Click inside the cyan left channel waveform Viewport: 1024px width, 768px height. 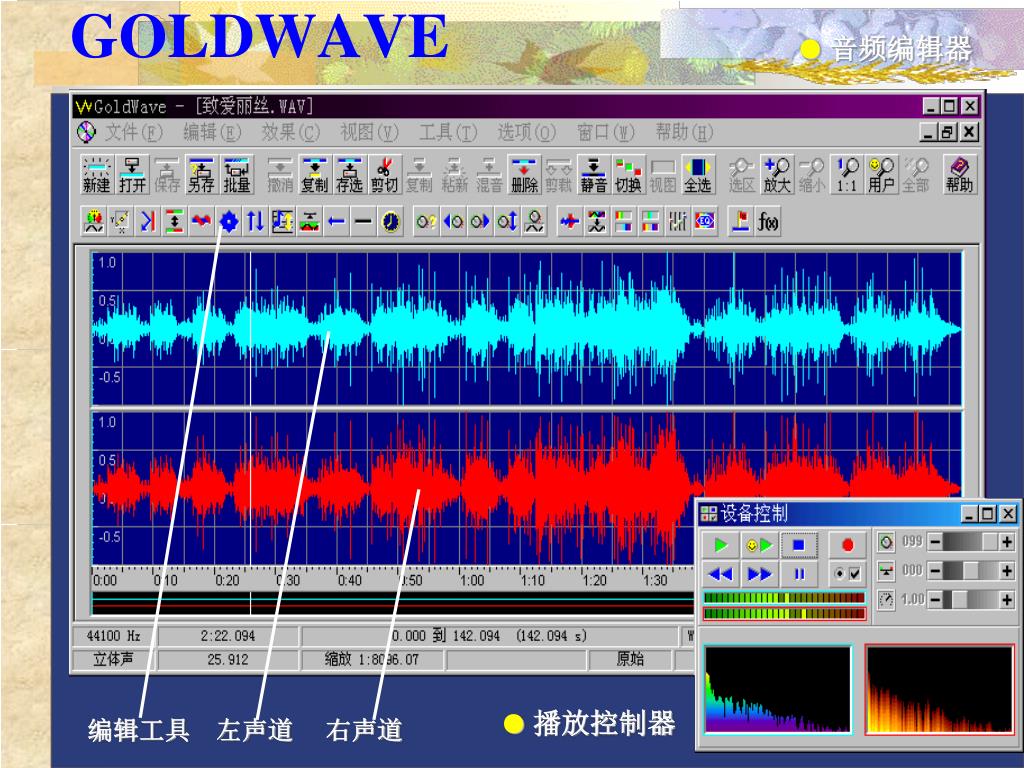[x=526, y=328]
